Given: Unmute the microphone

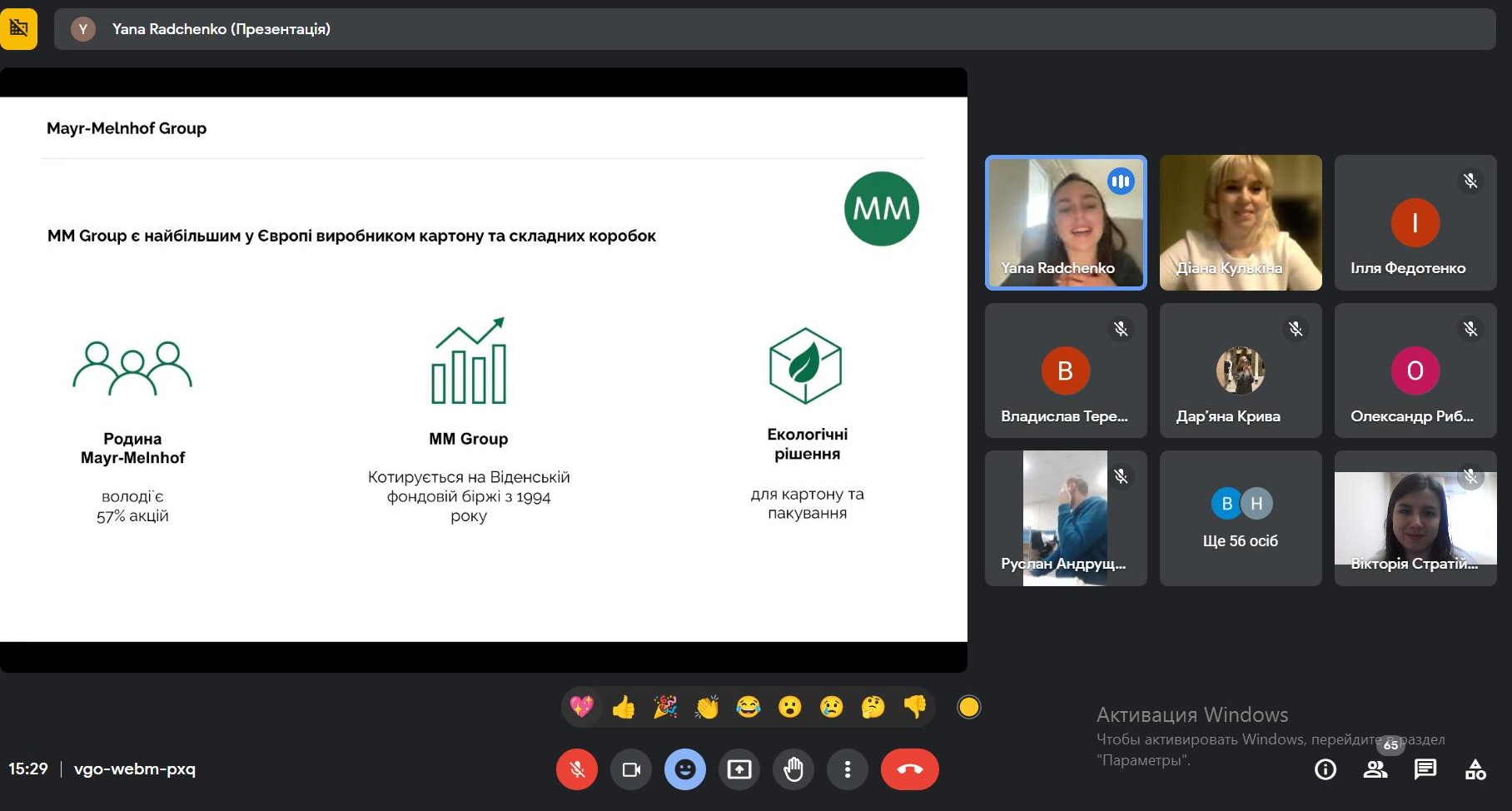Looking at the screenshot, I should 576,769.
